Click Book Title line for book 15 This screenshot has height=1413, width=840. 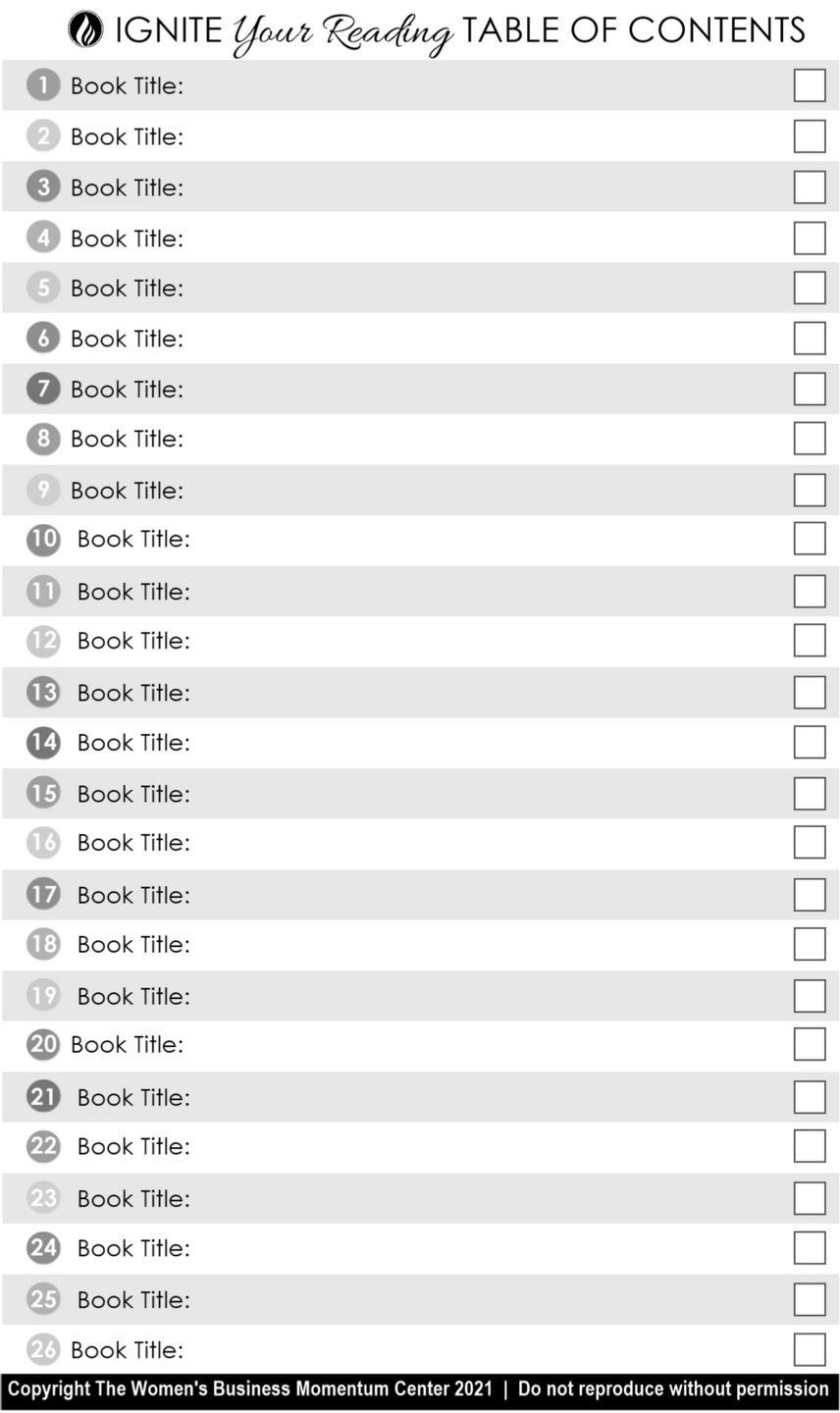point(133,794)
